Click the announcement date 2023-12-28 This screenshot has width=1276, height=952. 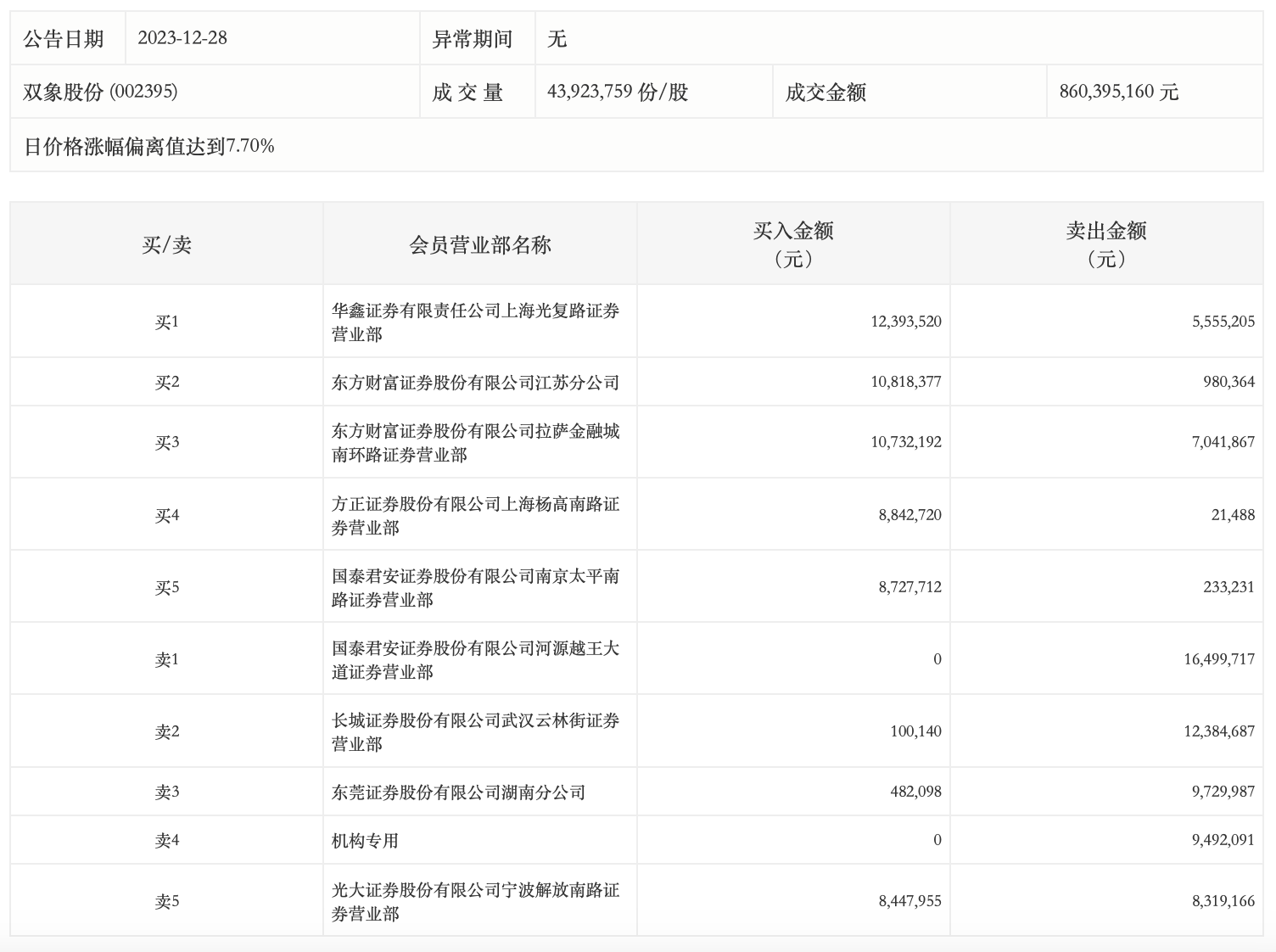(x=182, y=38)
